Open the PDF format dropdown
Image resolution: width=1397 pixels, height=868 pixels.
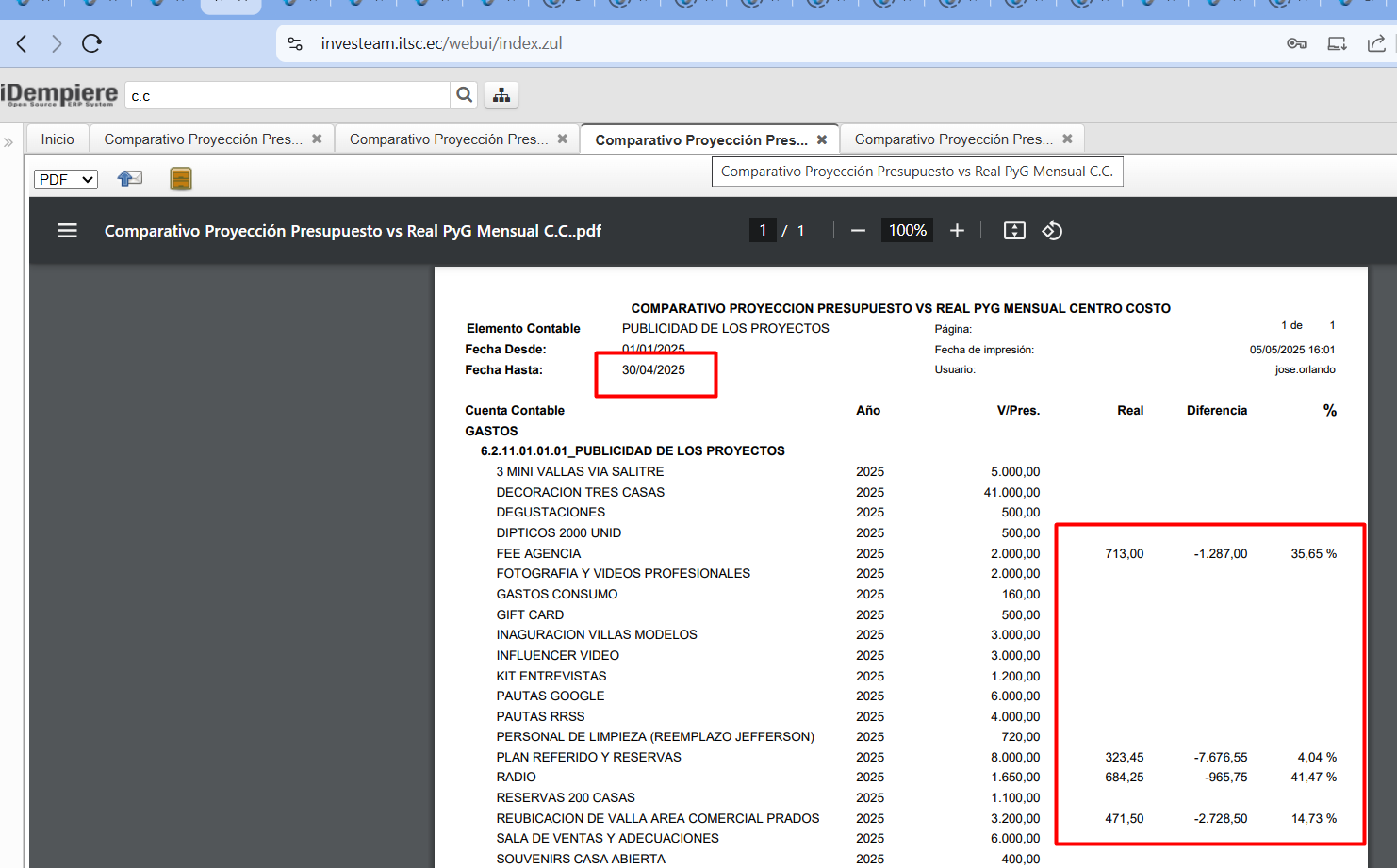point(66,179)
